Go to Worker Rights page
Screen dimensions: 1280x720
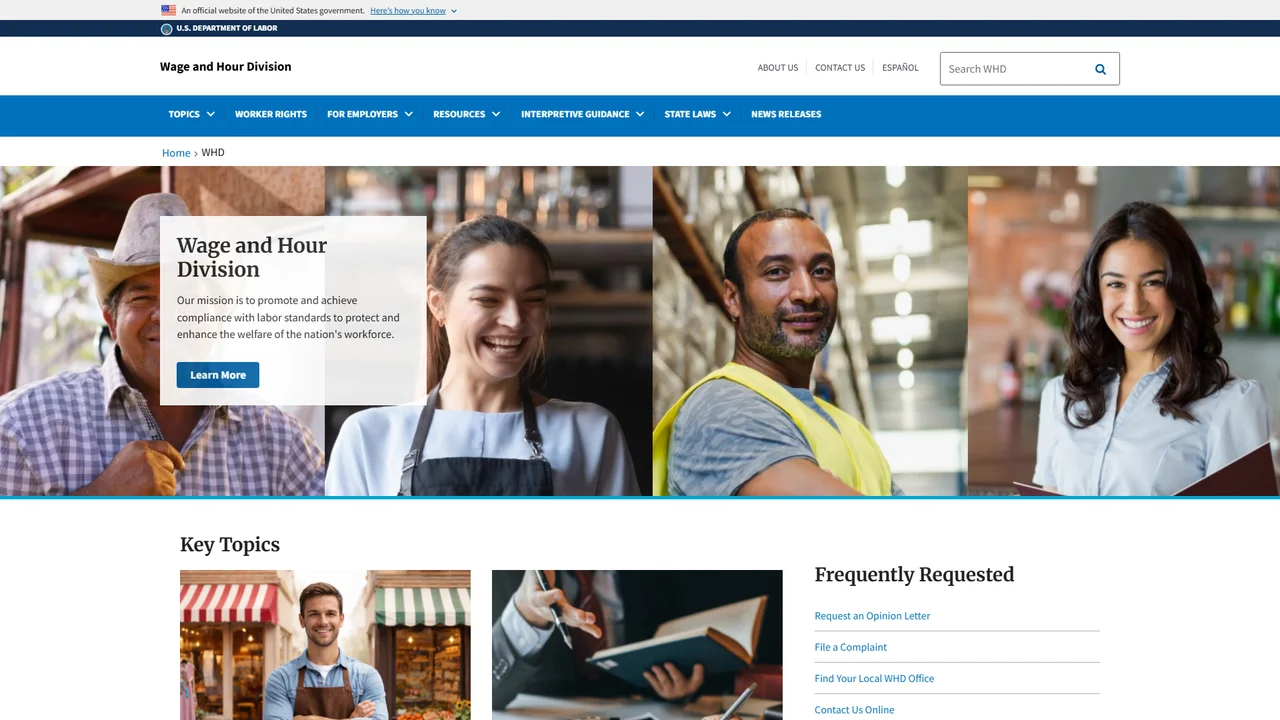coord(271,114)
